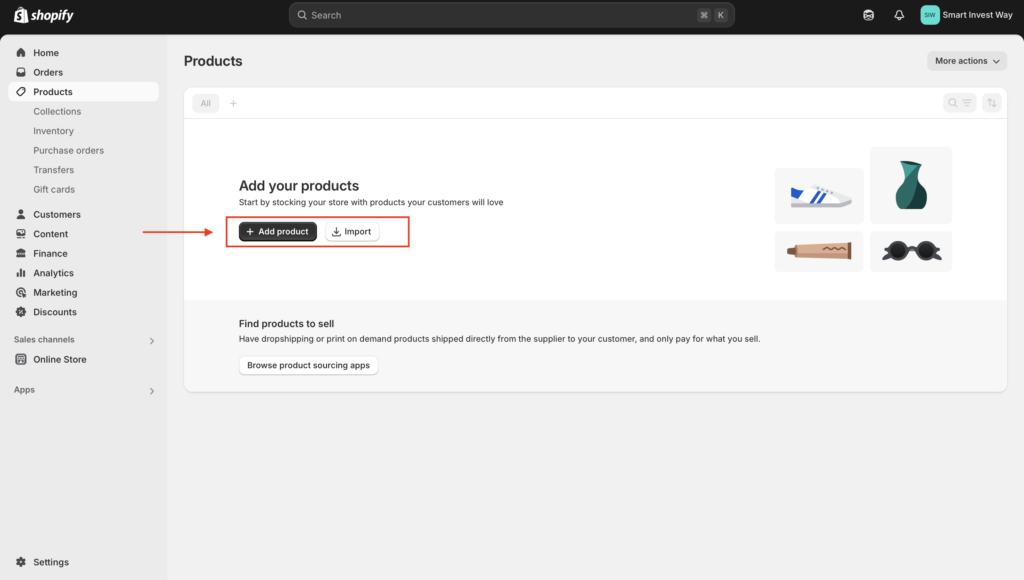Go to Inventory in sidebar
The height and width of the screenshot is (580, 1024).
coord(54,131)
